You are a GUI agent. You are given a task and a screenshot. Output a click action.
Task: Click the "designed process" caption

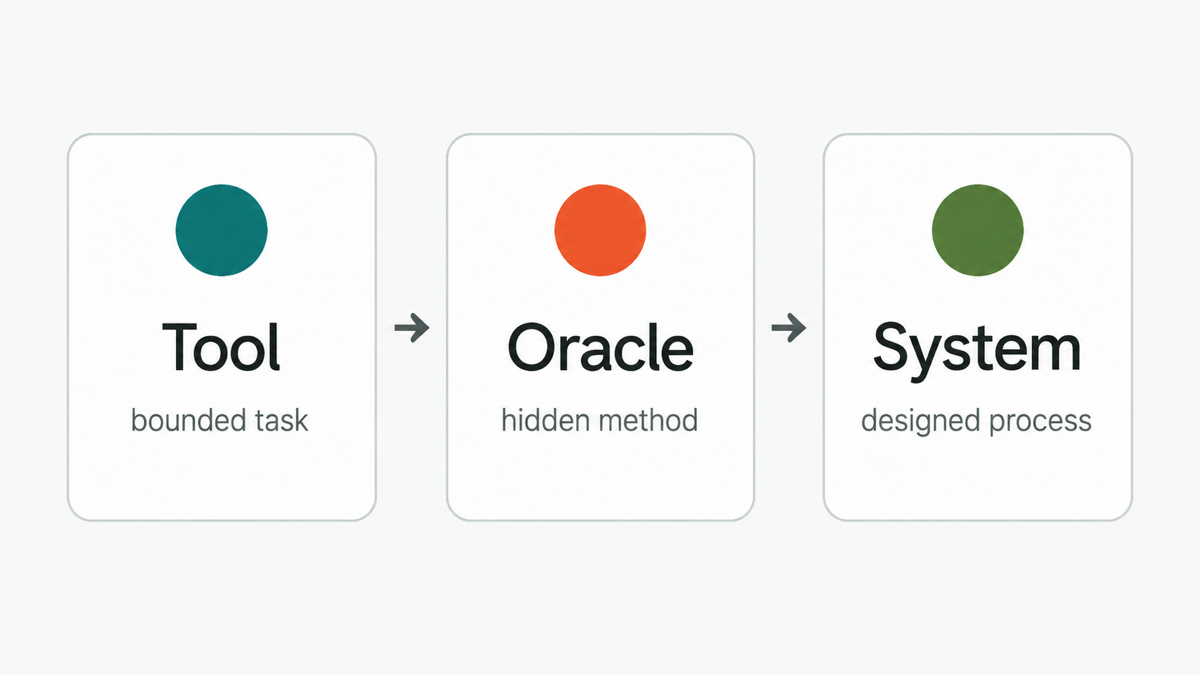pyautogui.click(x=977, y=421)
